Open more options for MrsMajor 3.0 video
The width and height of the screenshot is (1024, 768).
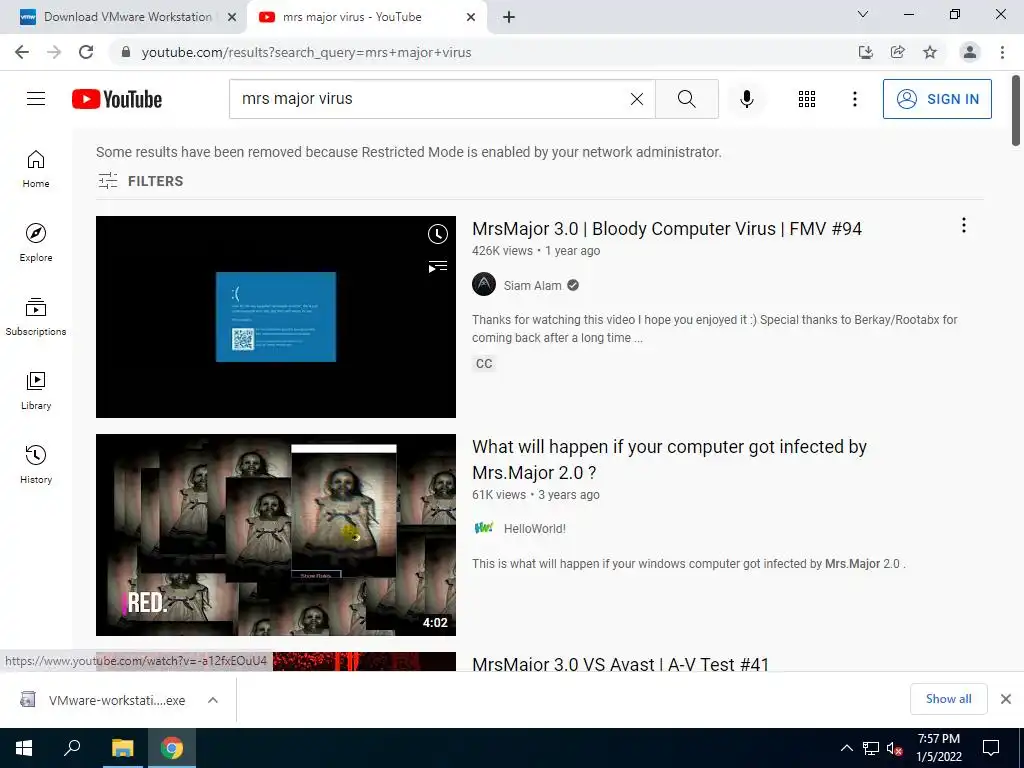click(x=964, y=225)
